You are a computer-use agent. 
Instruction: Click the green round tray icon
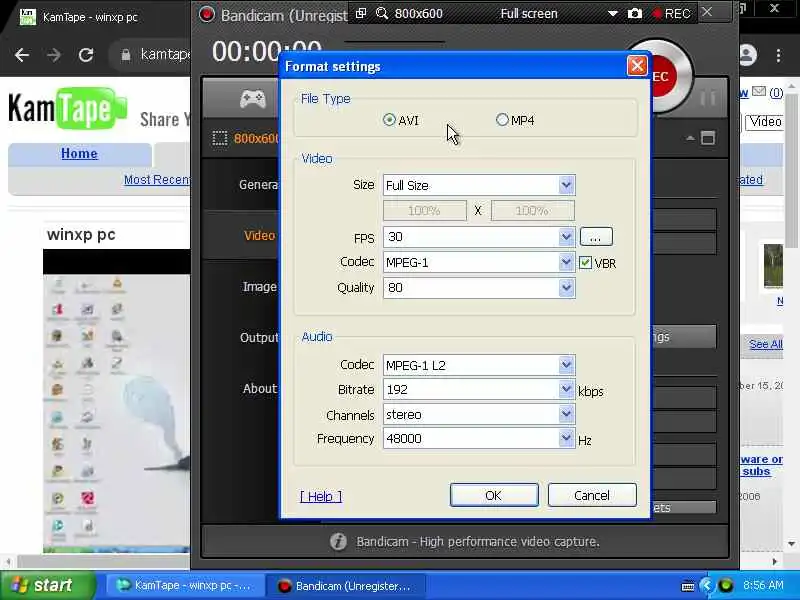pos(726,585)
